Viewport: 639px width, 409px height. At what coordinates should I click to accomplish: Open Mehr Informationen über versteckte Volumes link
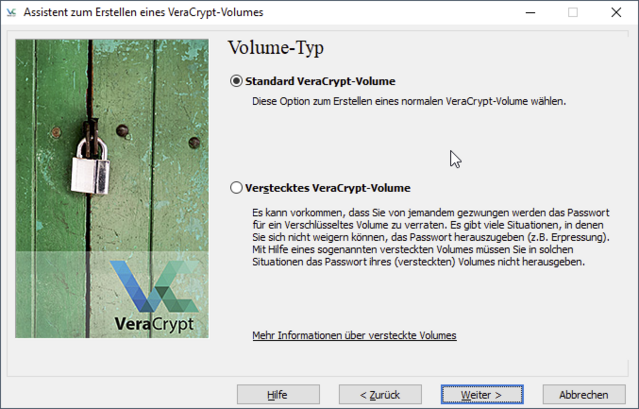tap(354, 335)
